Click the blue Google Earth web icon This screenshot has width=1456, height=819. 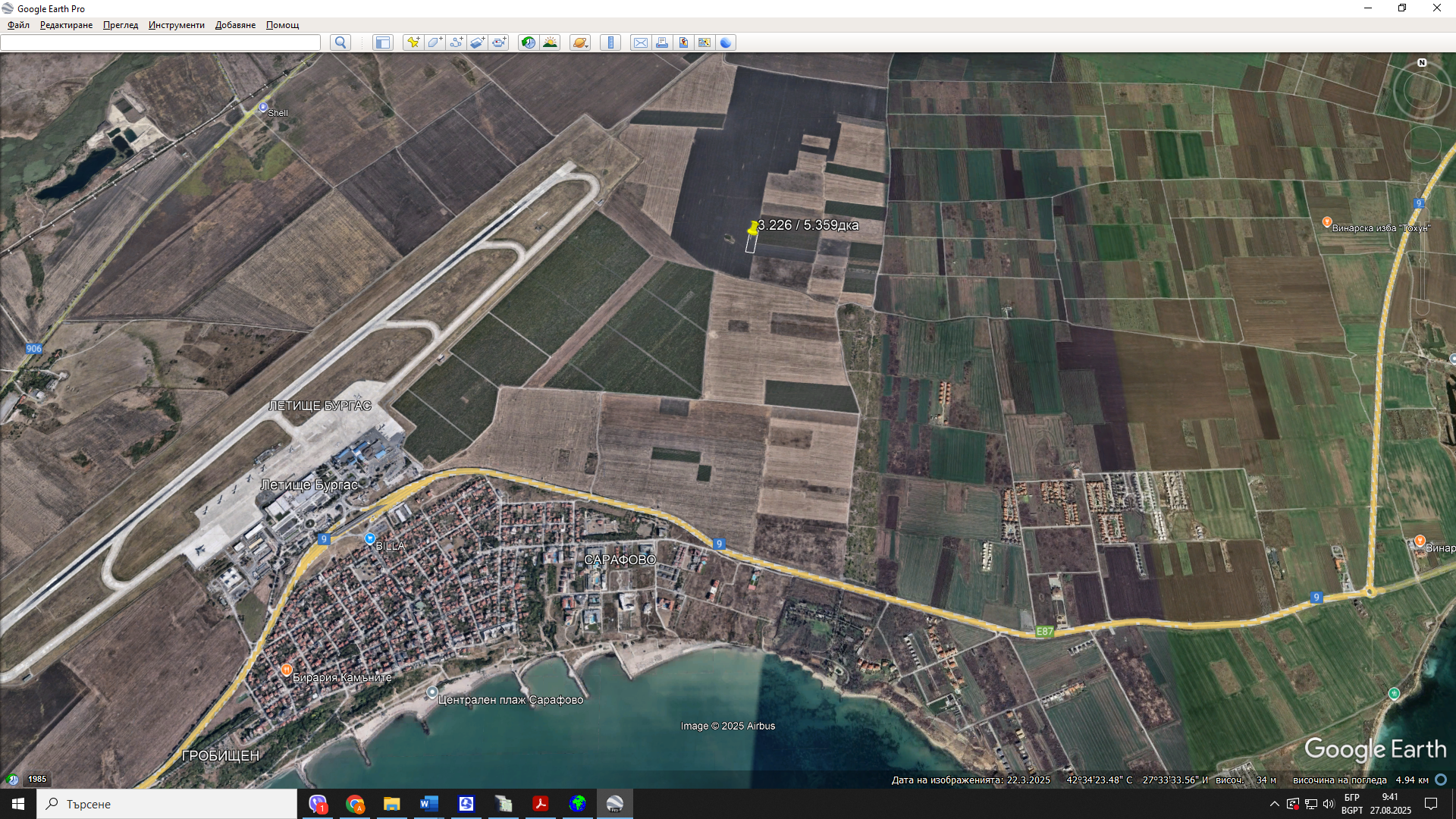point(726,42)
